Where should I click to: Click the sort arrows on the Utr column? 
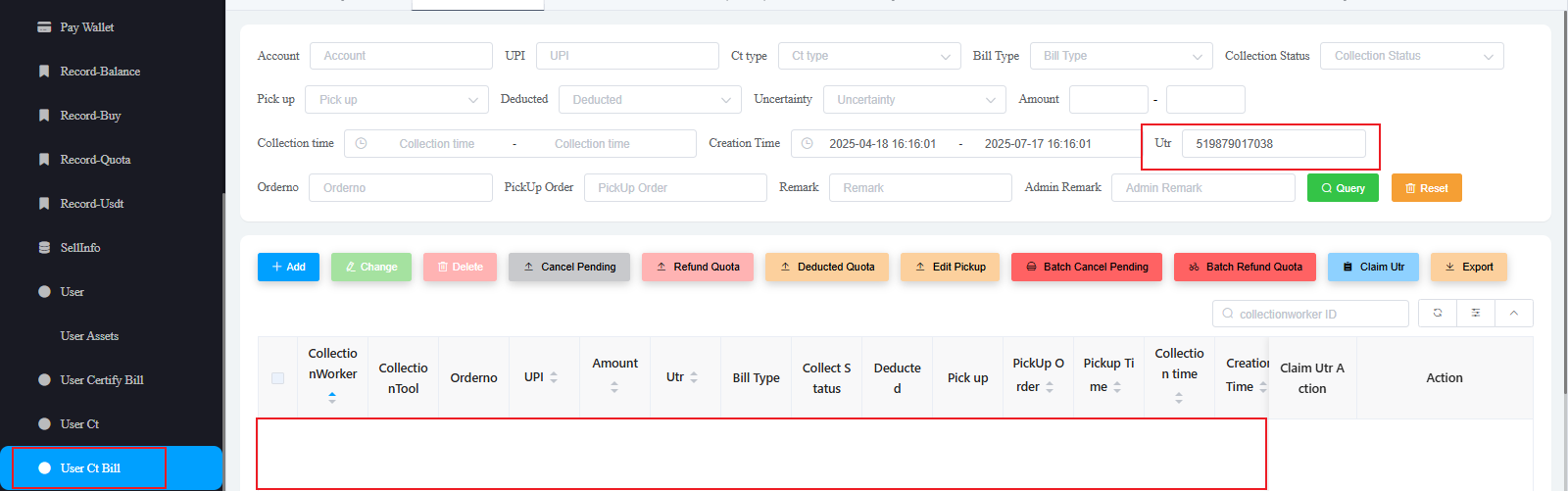[694, 377]
